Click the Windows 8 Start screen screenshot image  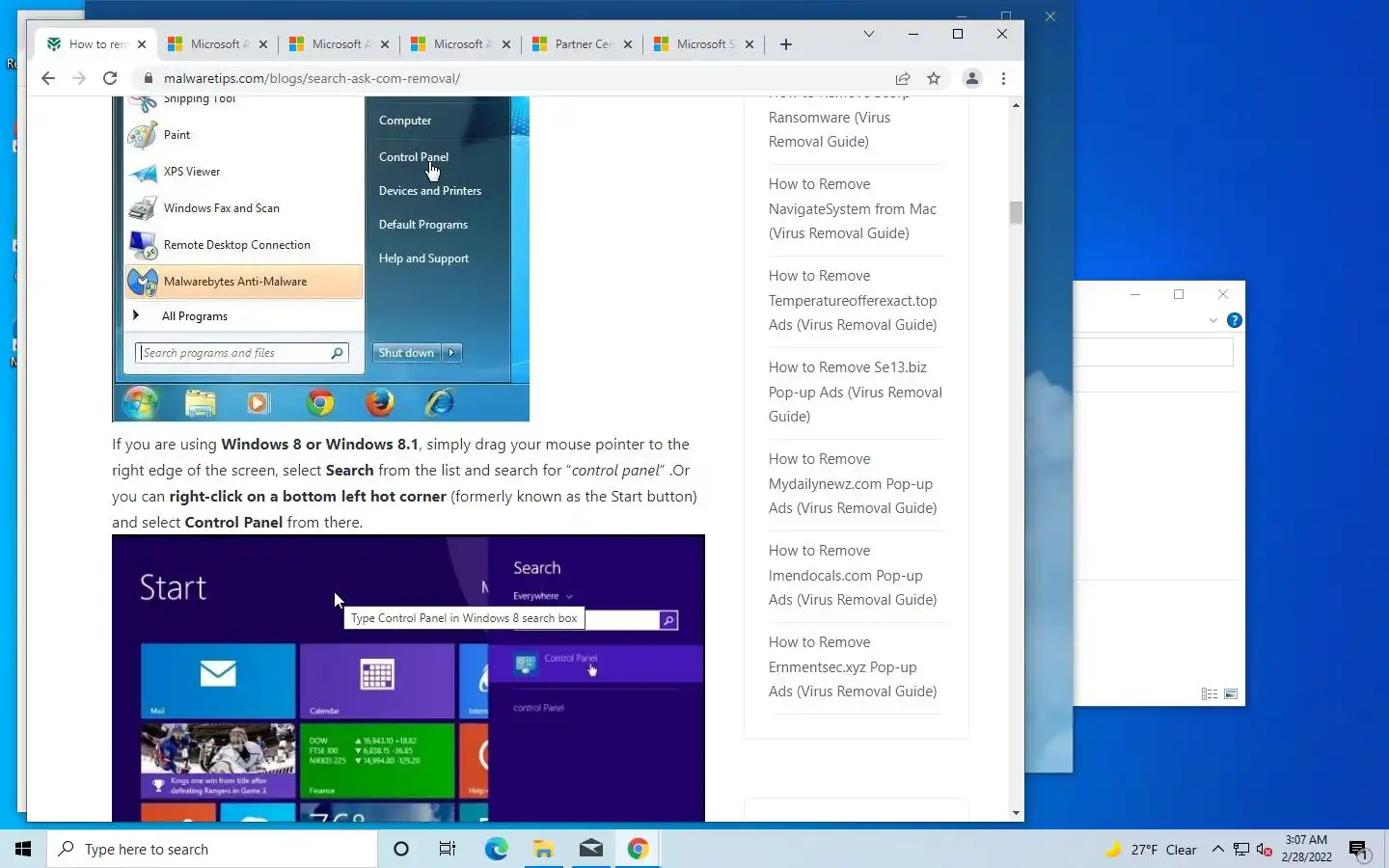408,679
